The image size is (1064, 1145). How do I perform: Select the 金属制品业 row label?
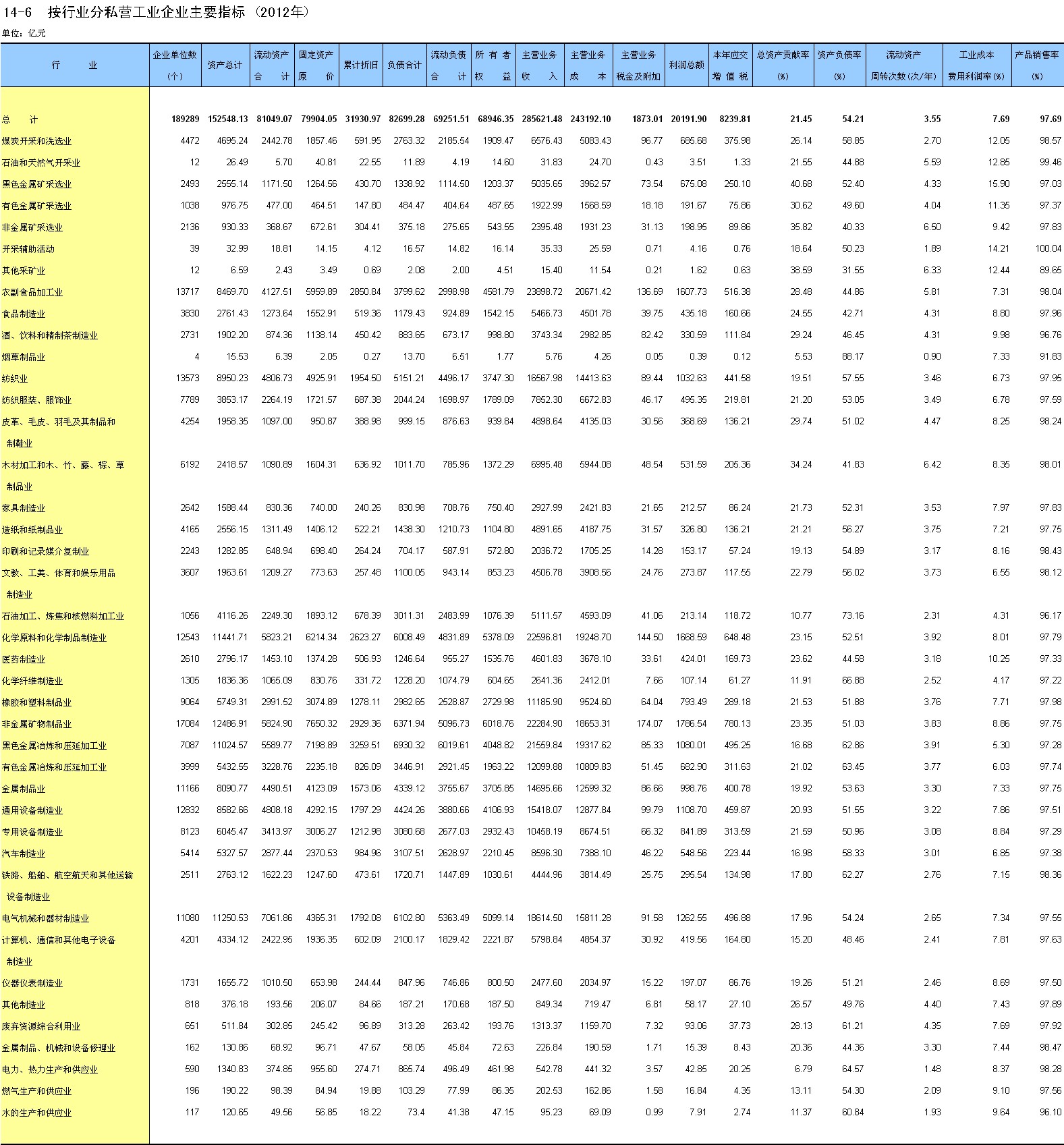(24, 789)
